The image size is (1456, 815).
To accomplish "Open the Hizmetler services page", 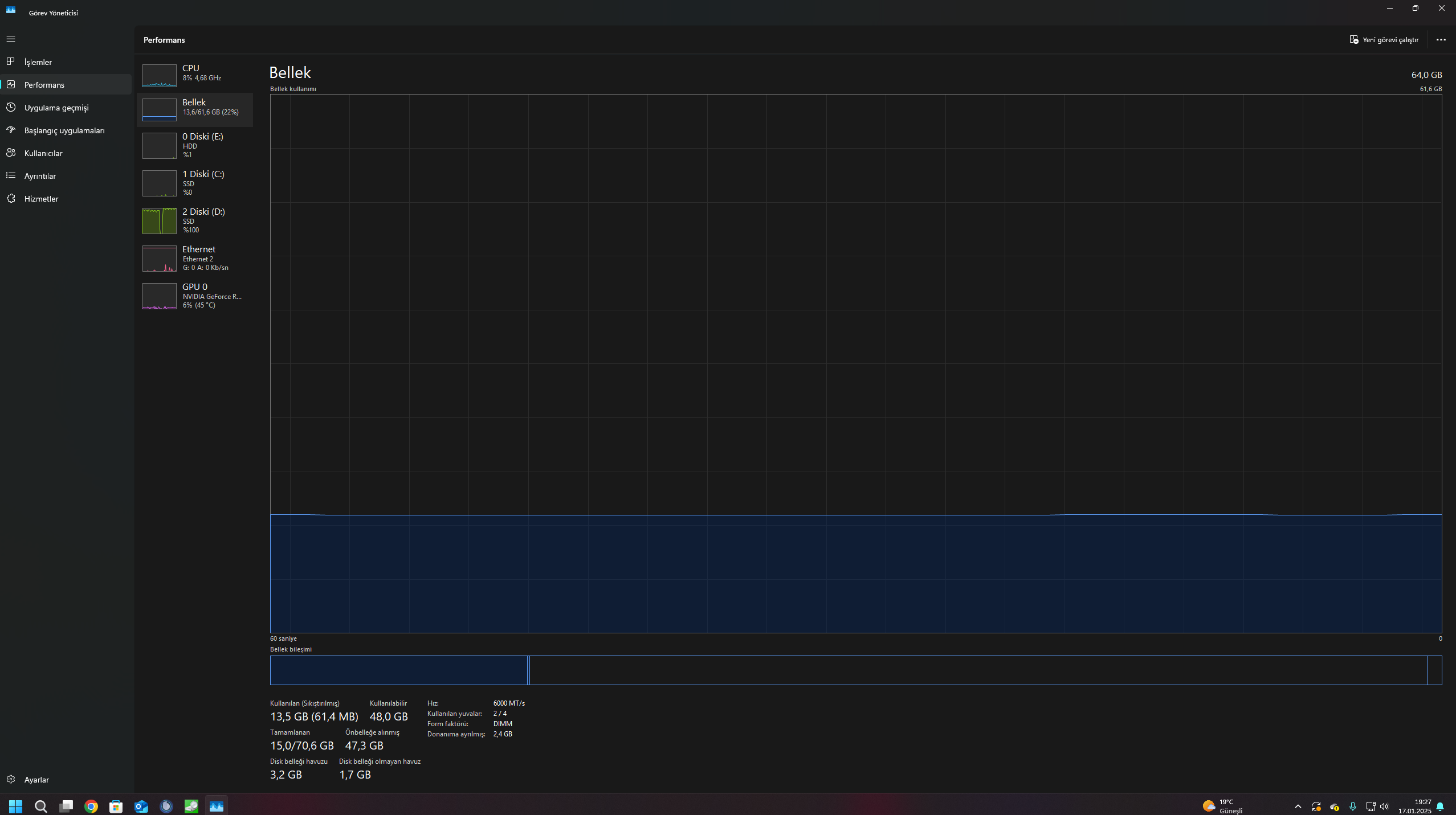I will tap(41, 199).
